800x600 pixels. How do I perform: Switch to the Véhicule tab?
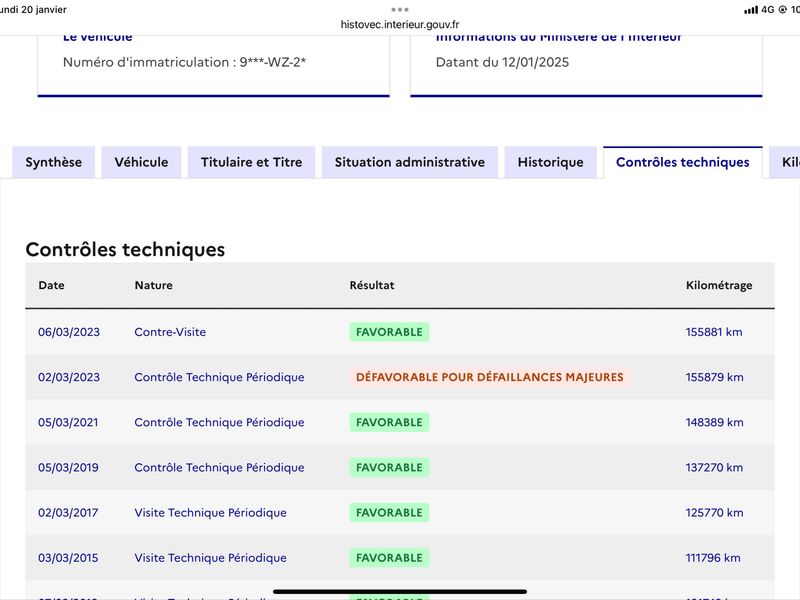click(141, 162)
